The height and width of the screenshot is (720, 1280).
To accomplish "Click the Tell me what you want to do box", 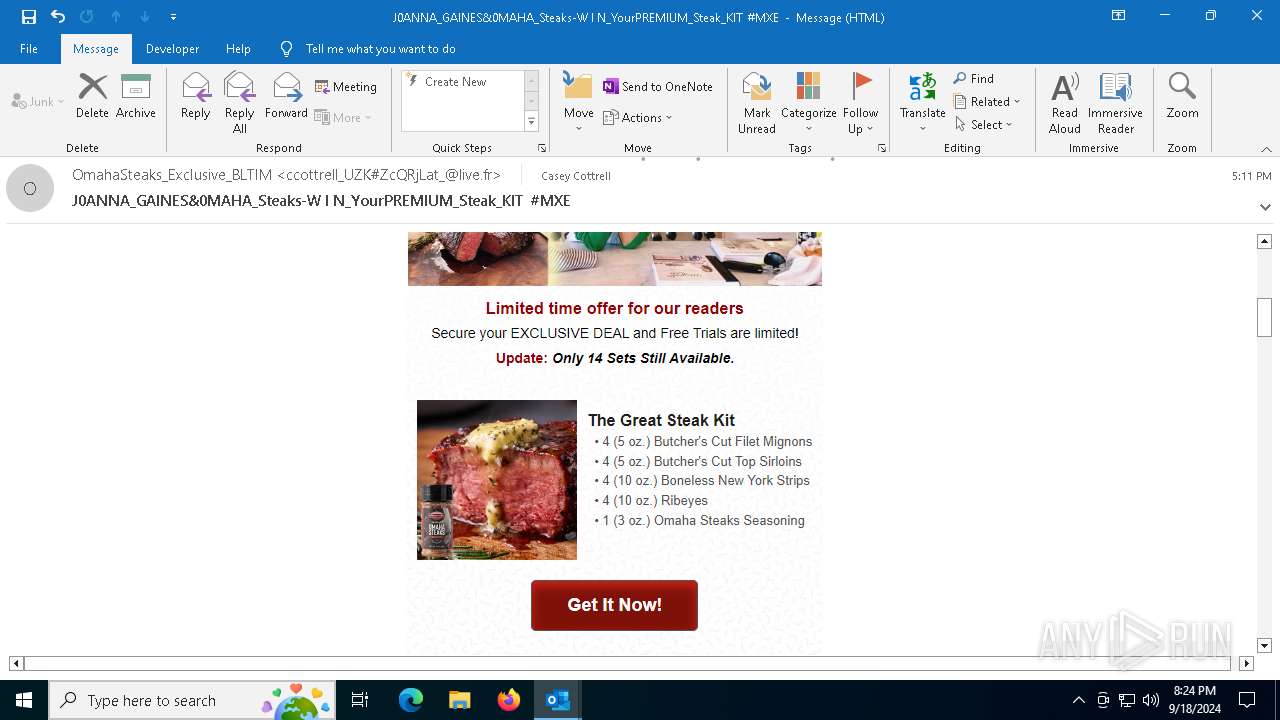I will [x=380, y=49].
